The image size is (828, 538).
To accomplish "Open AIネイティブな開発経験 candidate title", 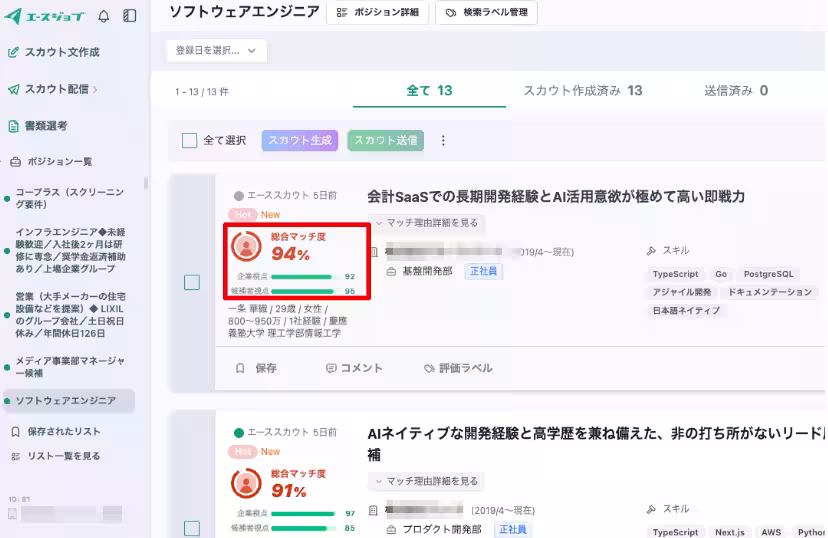I will pos(597,444).
